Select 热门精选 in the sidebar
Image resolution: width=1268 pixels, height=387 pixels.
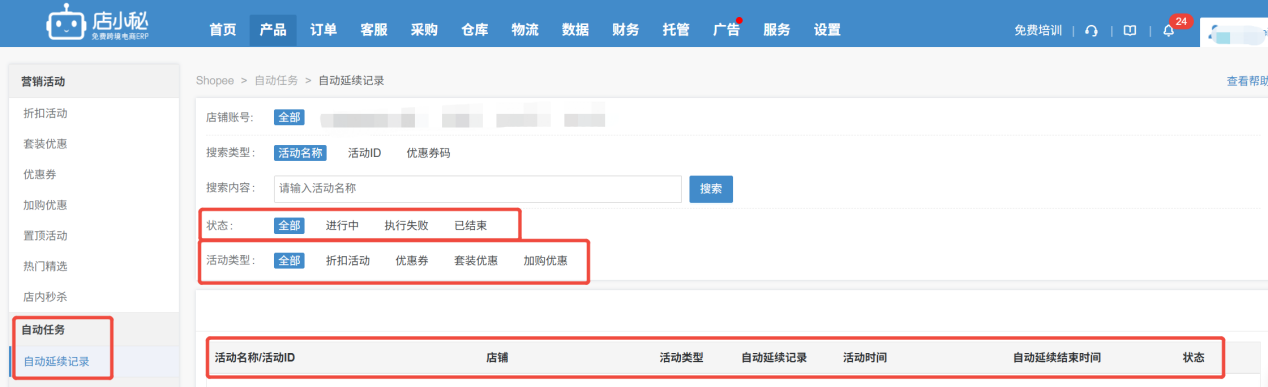45,266
